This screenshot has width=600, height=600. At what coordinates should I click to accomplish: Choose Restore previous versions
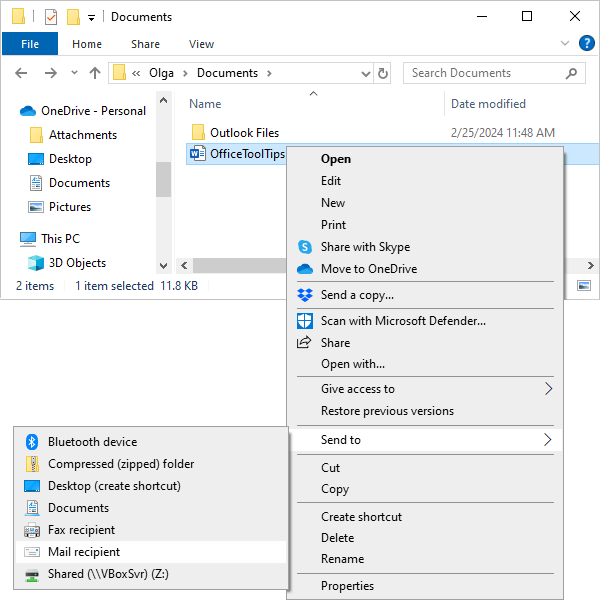(425, 411)
